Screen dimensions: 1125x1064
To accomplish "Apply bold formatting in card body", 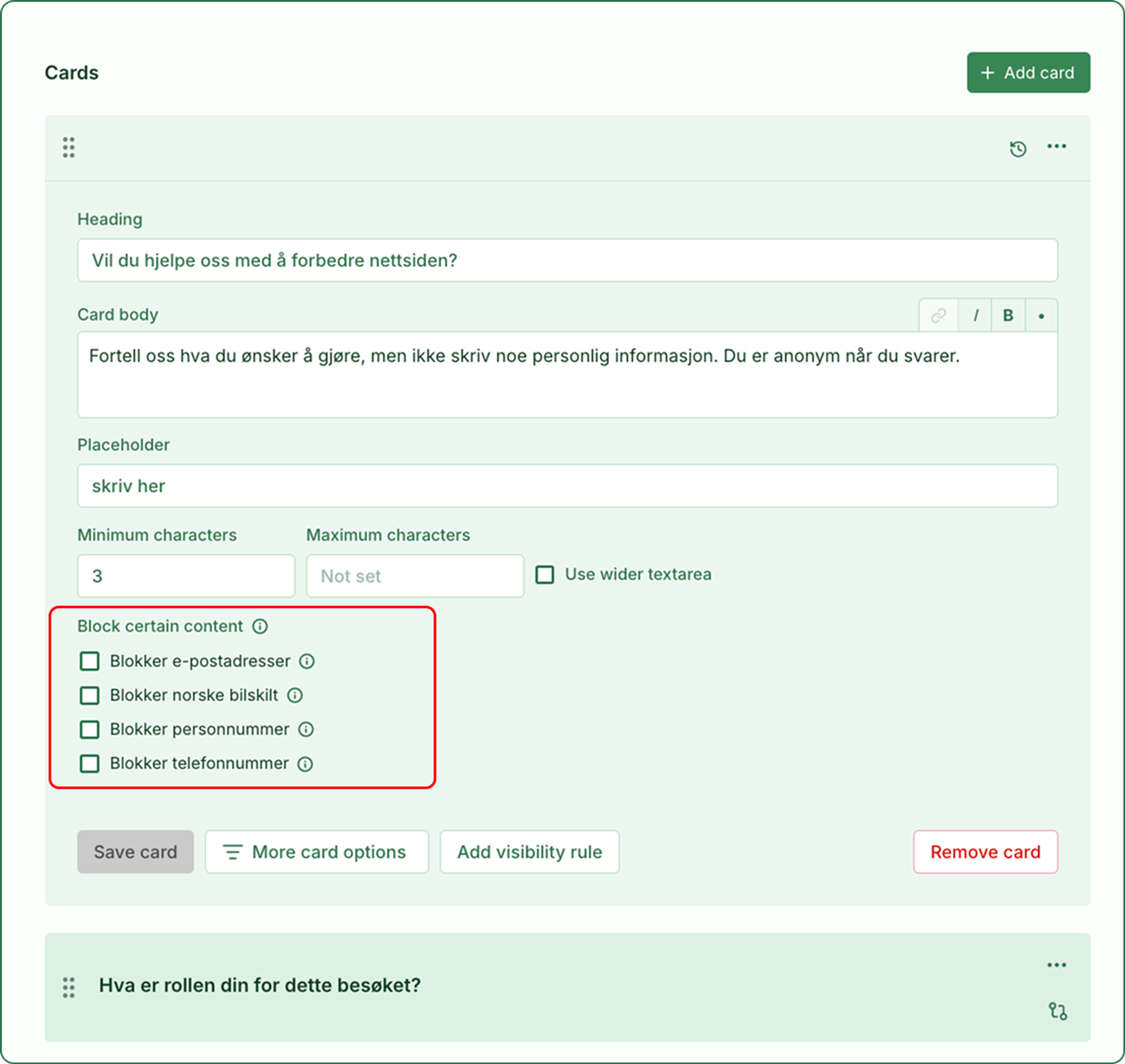I will (x=1008, y=315).
